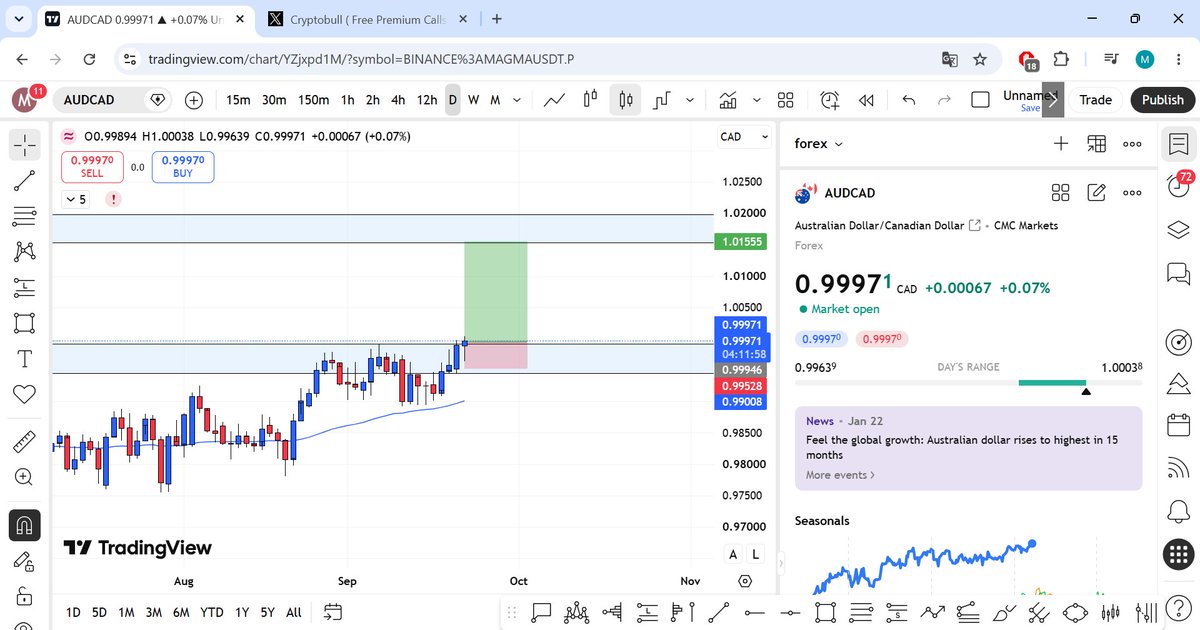Select the text annotation tool
1200x630 pixels.
pos(25,358)
